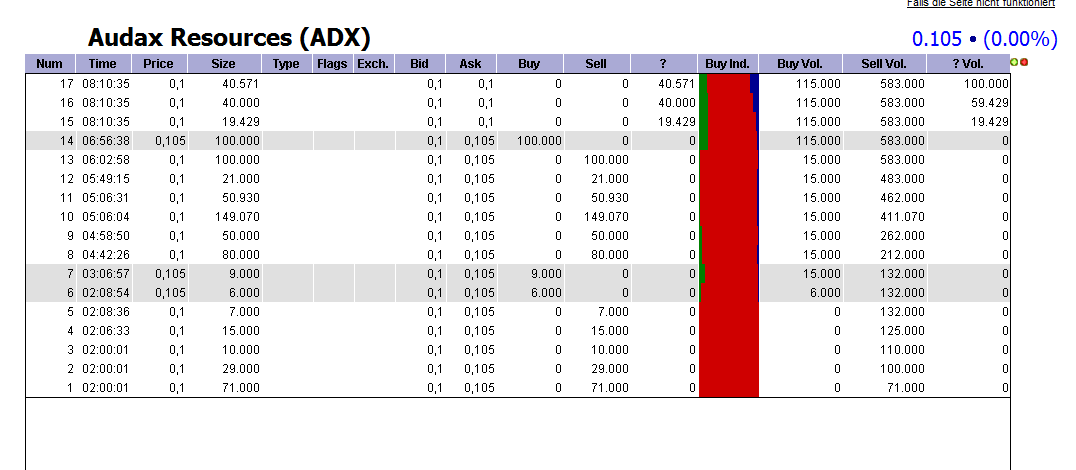Select the trade time 04:42:26
The height and width of the screenshot is (470, 1076).
point(106,255)
